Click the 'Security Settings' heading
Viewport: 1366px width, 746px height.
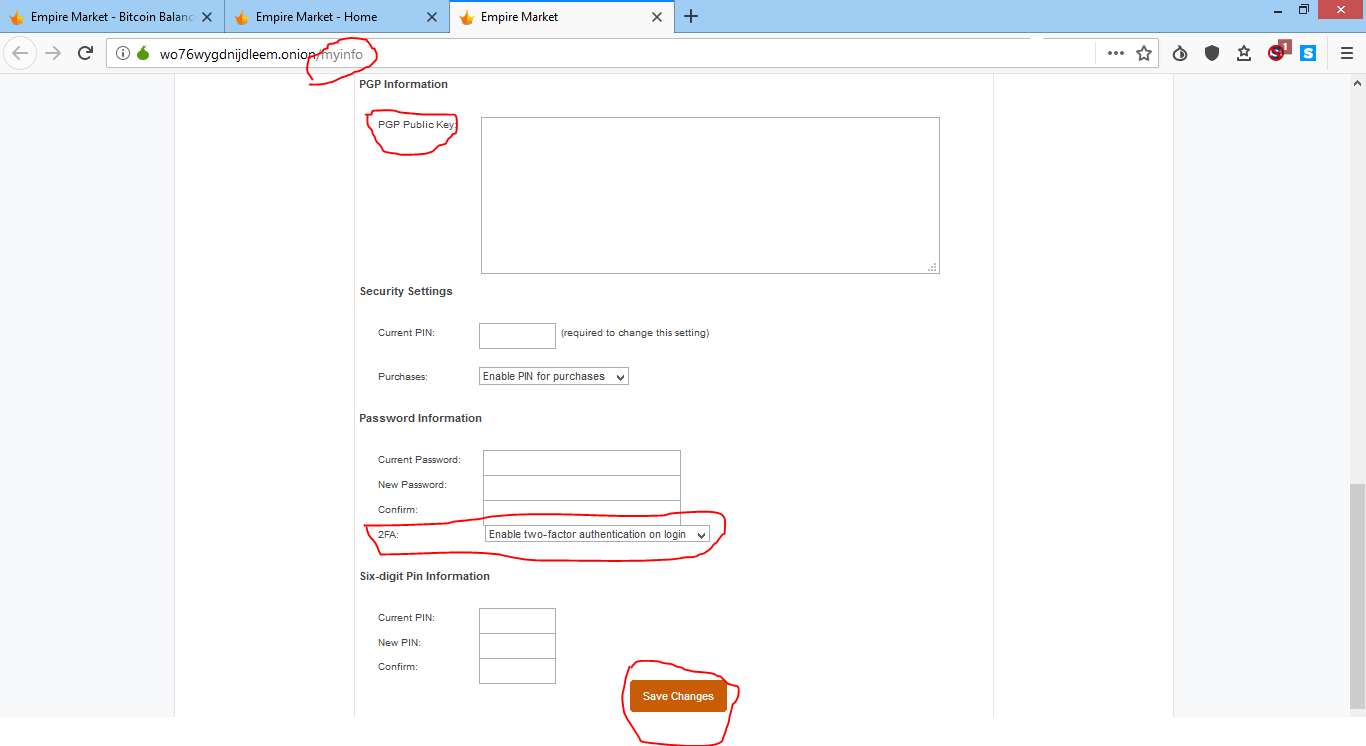(x=406, y=291)
